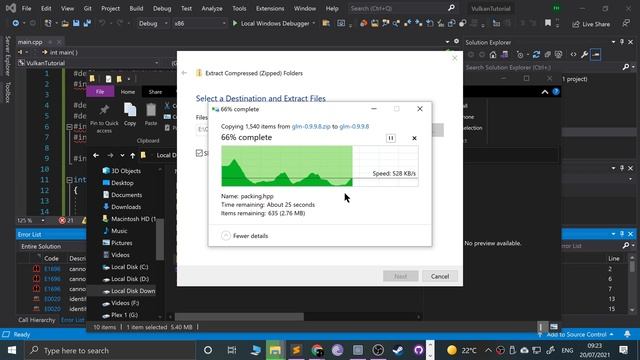
Task: Click the Save icon in the toolbar
Action: tap(76, 24)
